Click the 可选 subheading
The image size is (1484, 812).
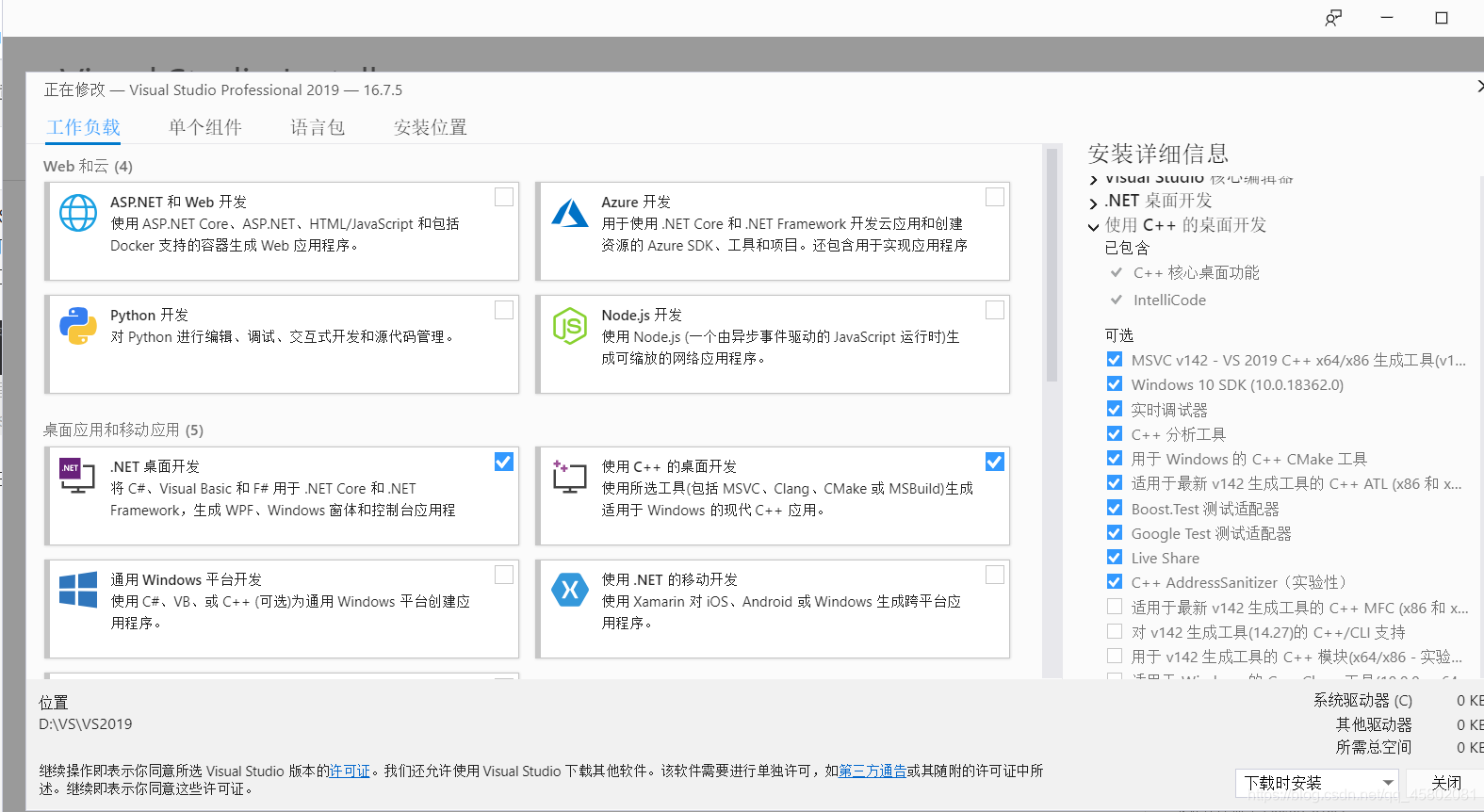1119,335
